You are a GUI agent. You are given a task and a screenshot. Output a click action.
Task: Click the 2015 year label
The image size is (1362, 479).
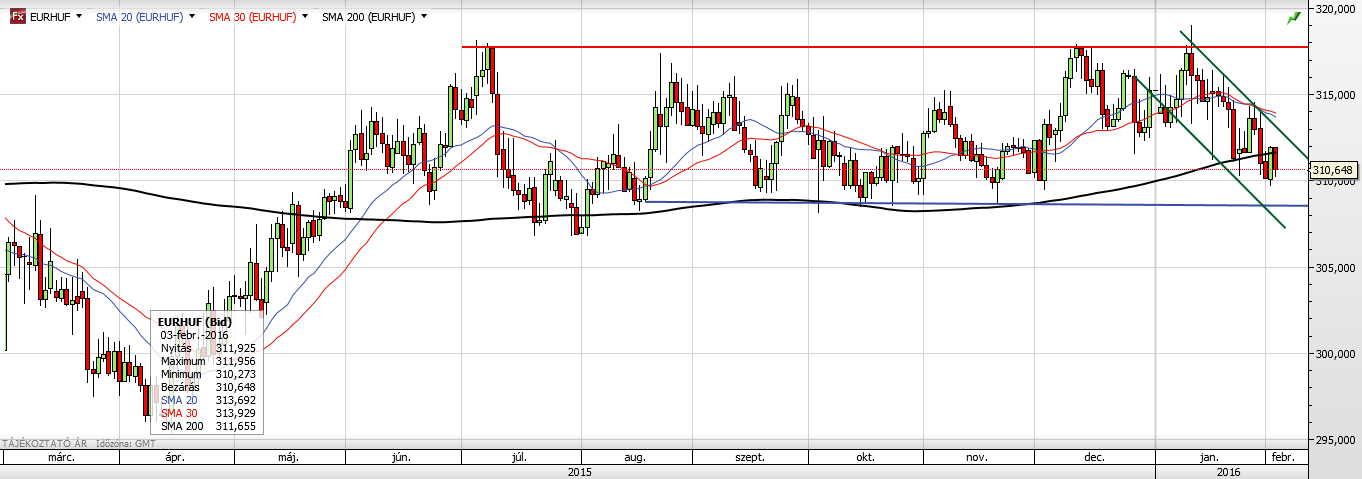[580, 471]
